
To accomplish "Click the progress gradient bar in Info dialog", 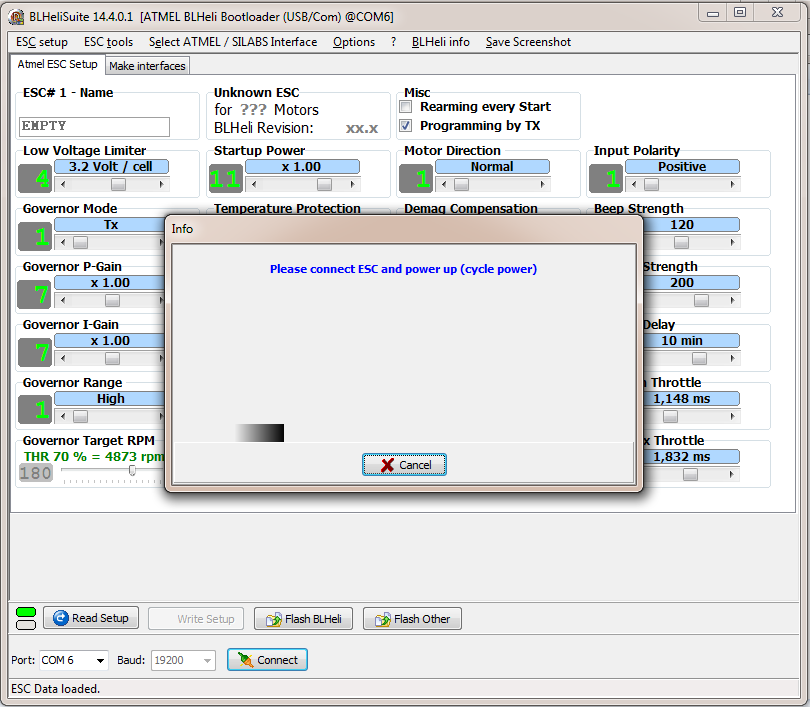I will [x=259, y=433].
